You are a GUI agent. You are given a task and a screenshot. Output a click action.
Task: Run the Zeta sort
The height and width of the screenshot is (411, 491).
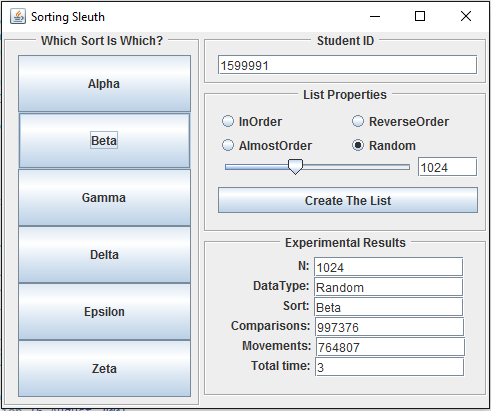pos(104,369)
